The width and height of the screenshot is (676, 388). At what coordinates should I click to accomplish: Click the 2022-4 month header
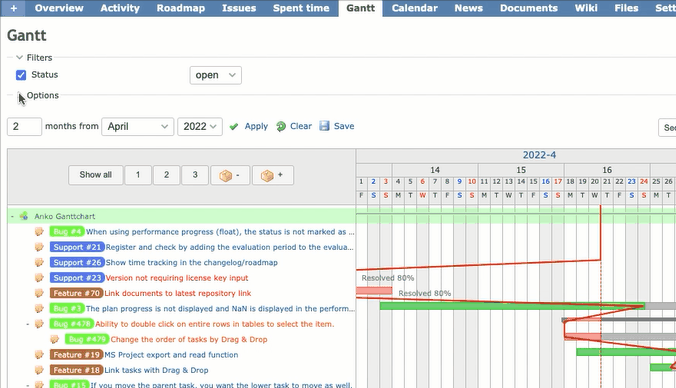click(539, 155)
